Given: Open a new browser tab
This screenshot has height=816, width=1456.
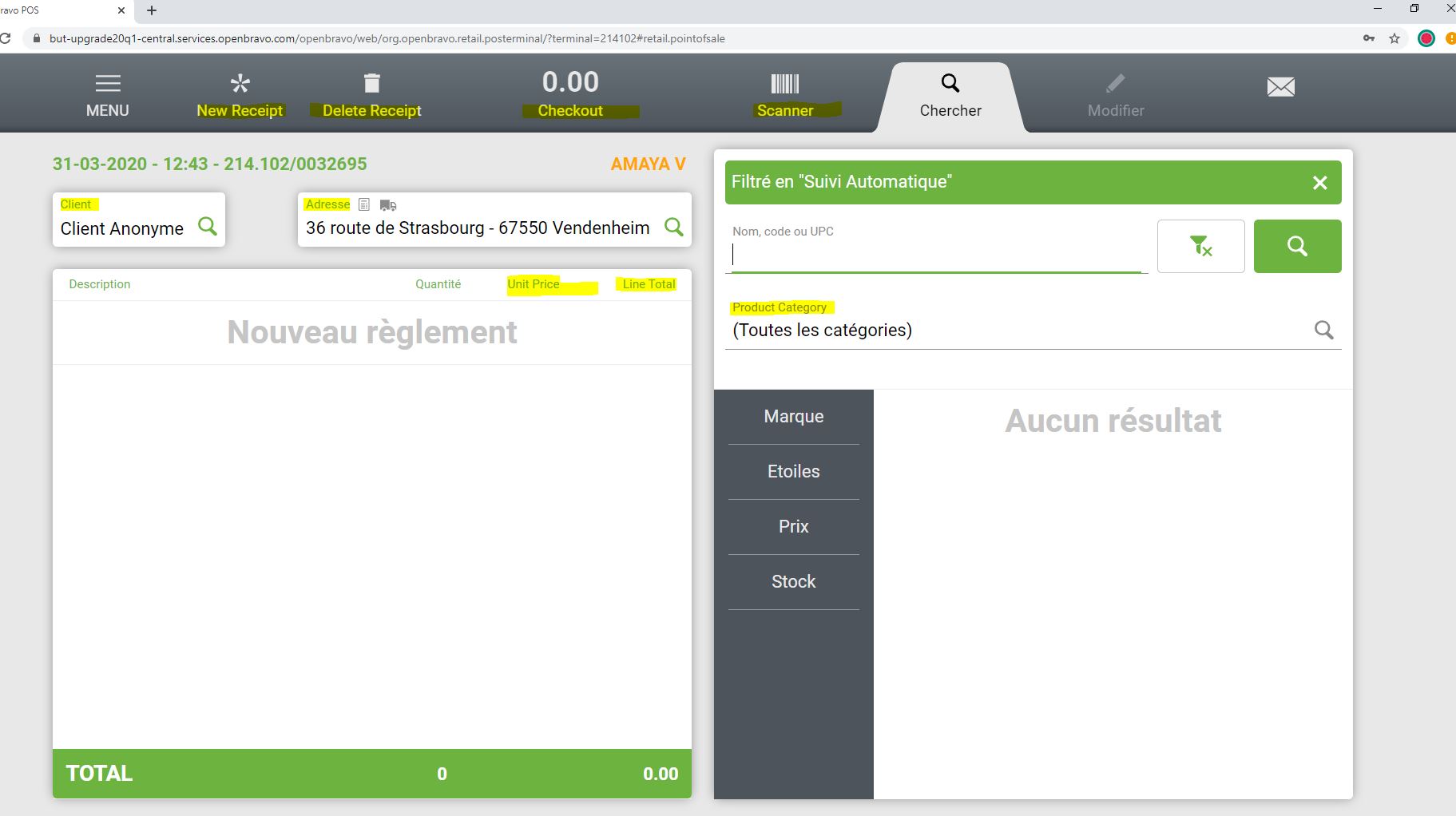Looking at the screenshot, I should click(152, 10).
